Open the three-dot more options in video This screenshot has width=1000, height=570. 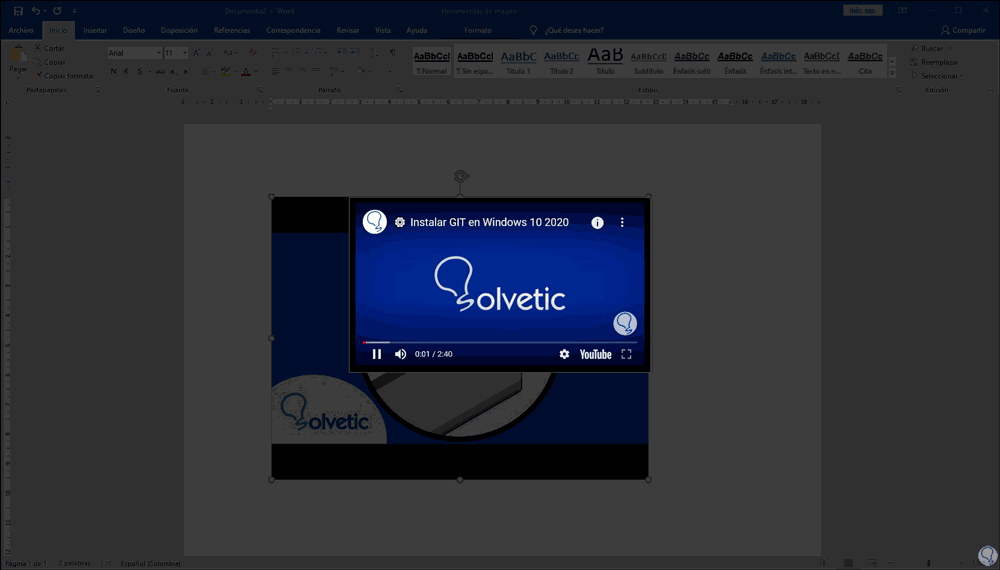[622, 223]
